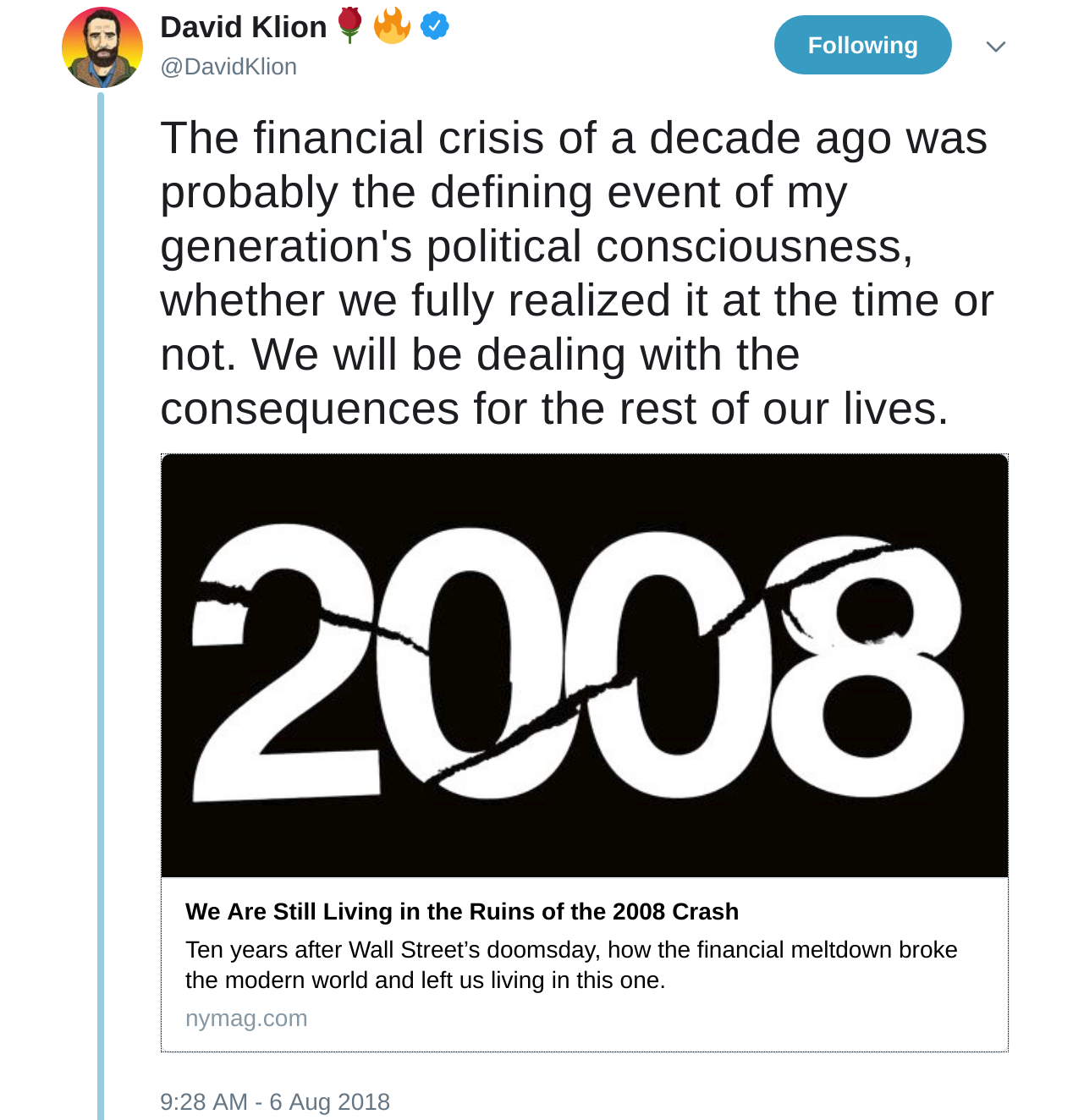Click the closing line "consequences for the rest"
The width and height of the screenshot is (1073, 1120).
pyautogui.click(x=554, y=409)
